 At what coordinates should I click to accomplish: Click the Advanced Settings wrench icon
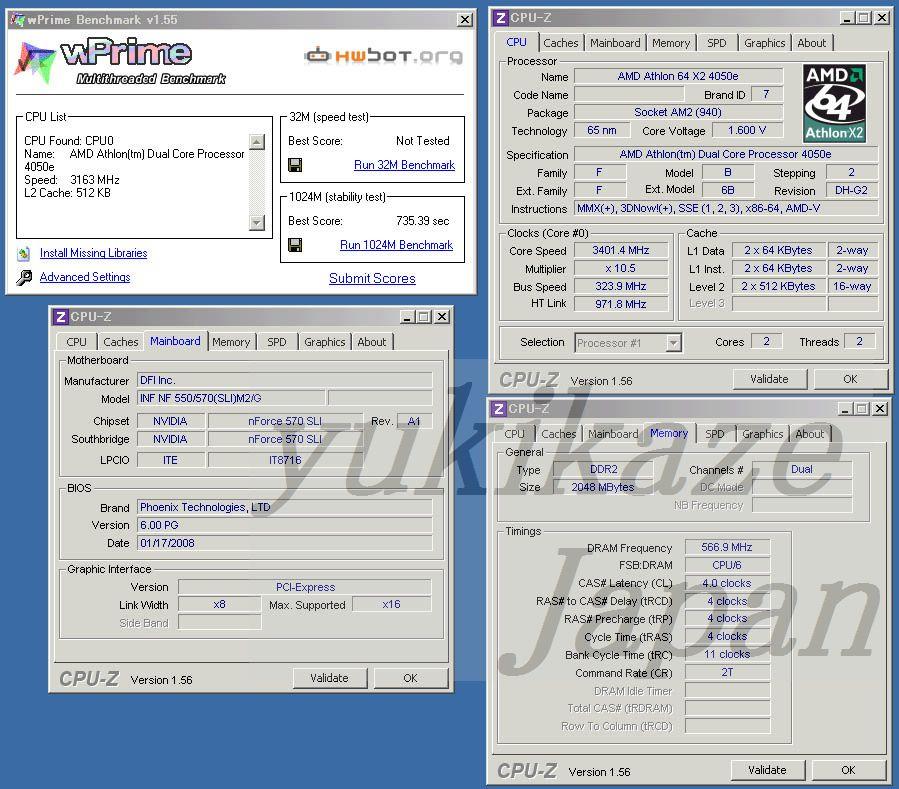point(24,278)
